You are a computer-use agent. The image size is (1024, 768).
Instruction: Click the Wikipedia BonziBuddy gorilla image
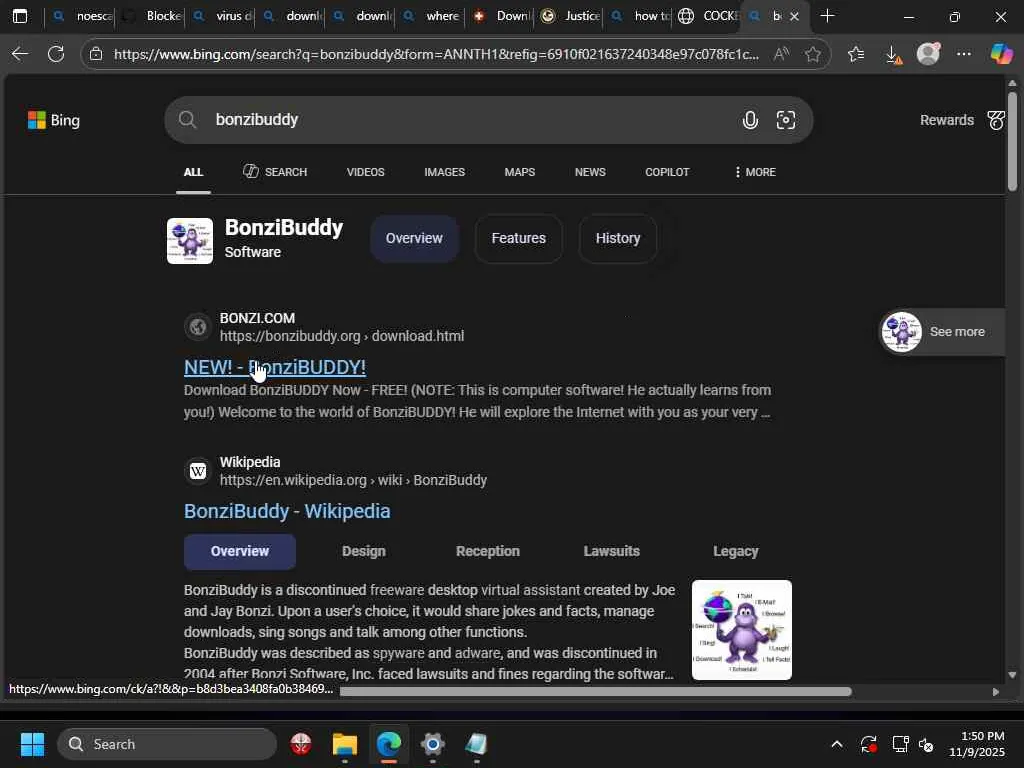coord(742,630)
